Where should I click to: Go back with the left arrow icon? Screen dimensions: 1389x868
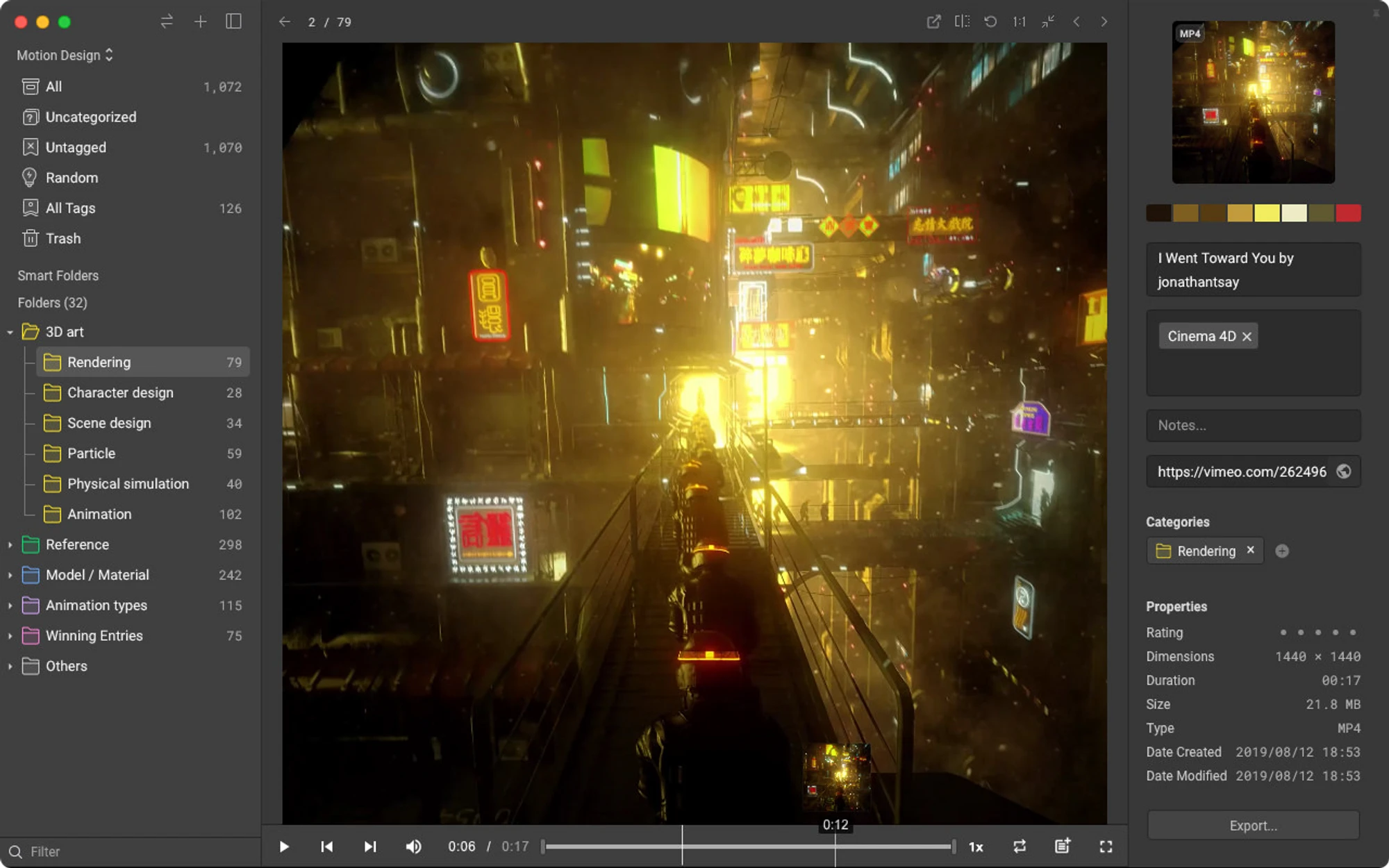(285, 22)
